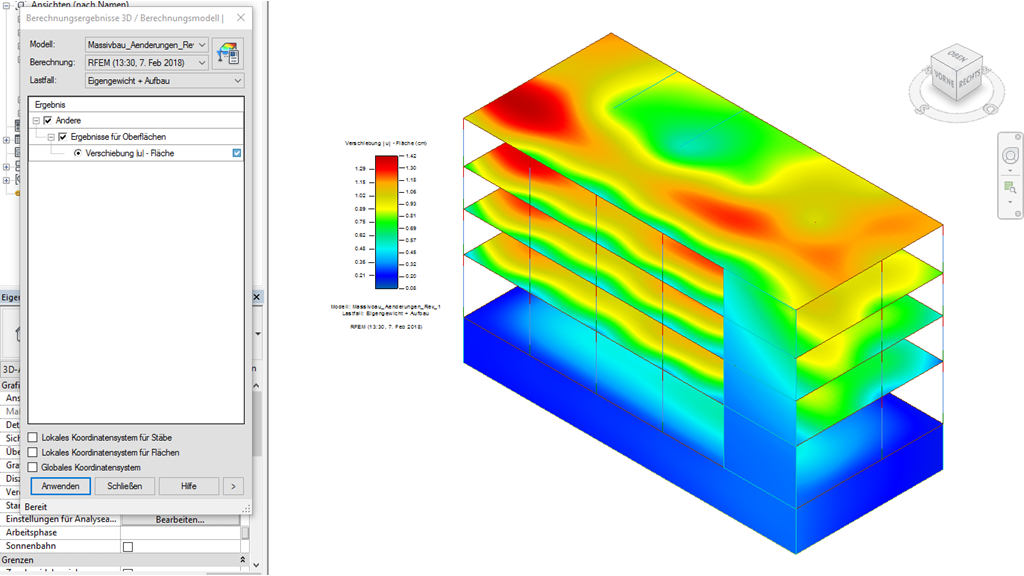The height and width of the screenshot is (576, 1024).
Task: Enable the Globales Koordinatensystem checkbox
Action: point(32,466)
